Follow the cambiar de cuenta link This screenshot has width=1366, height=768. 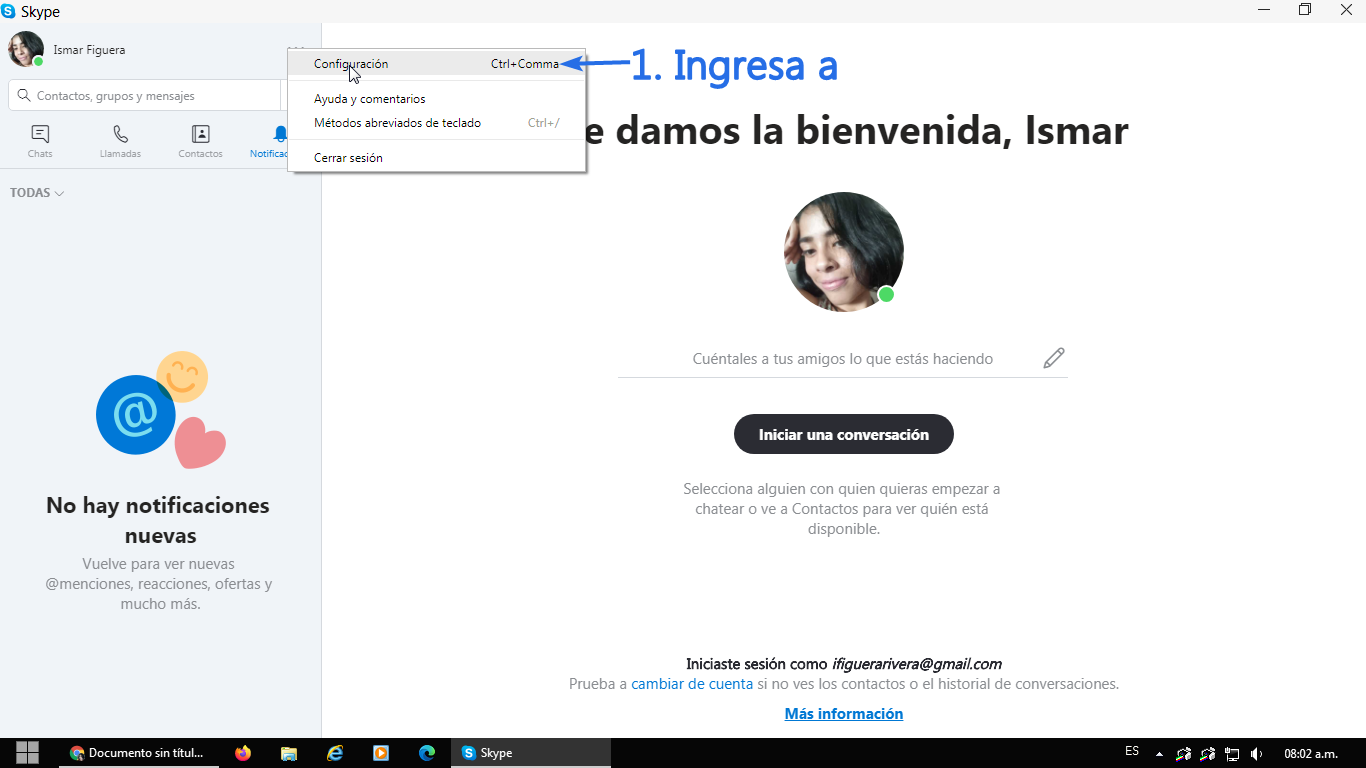pos(692,684)
